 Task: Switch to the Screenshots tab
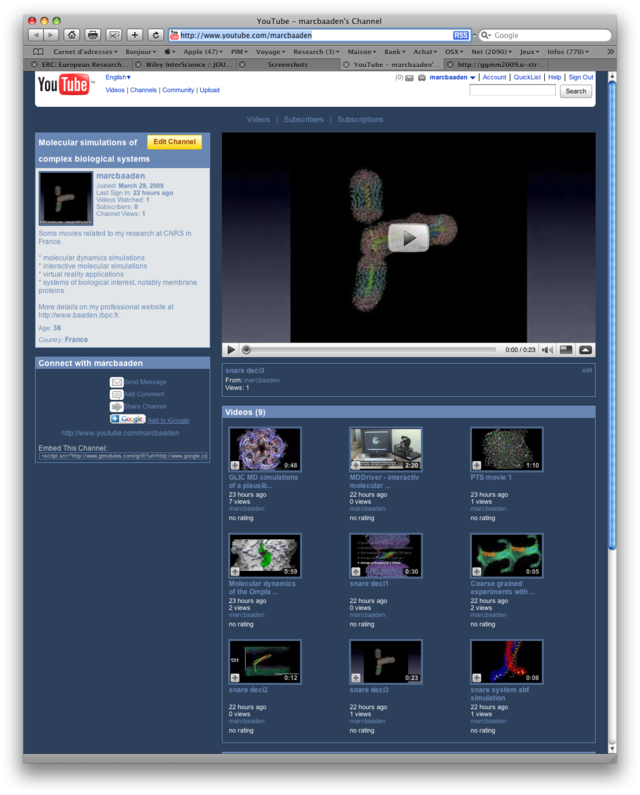288,64
